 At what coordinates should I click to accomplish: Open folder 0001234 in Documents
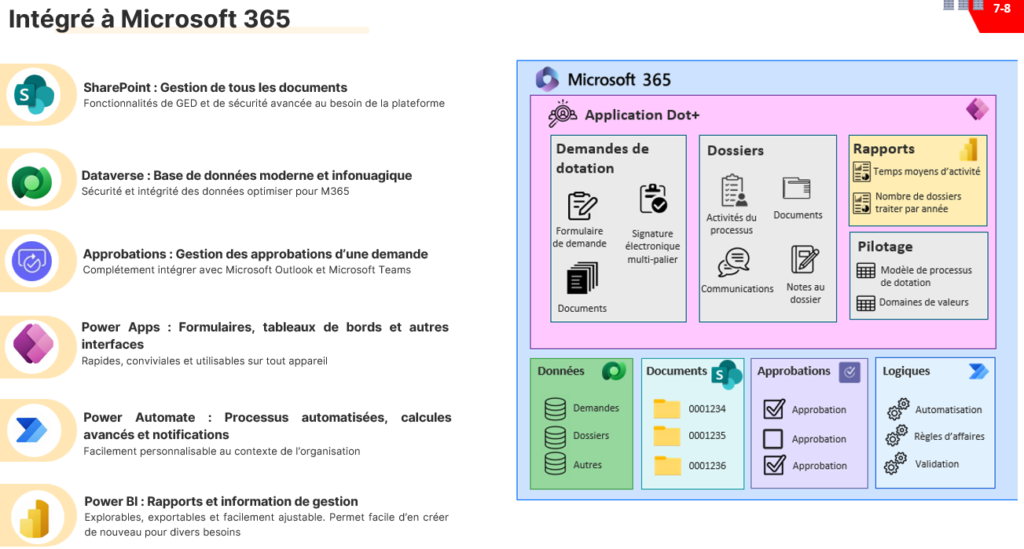[x=666, y=408]
